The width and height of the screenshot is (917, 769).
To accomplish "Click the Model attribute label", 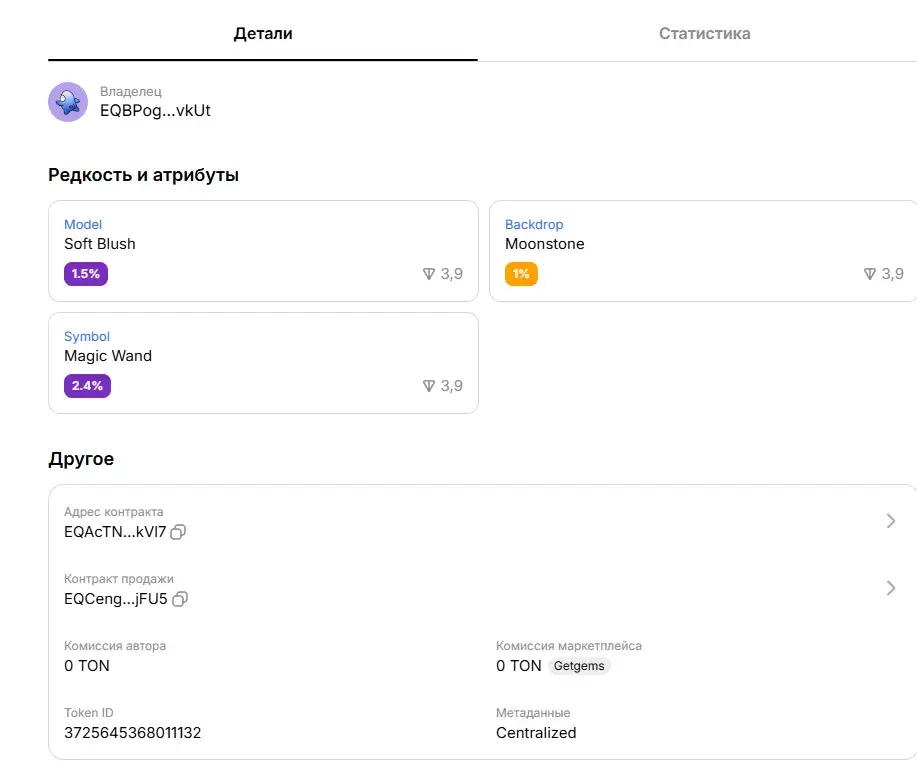I will pos(83,225).
